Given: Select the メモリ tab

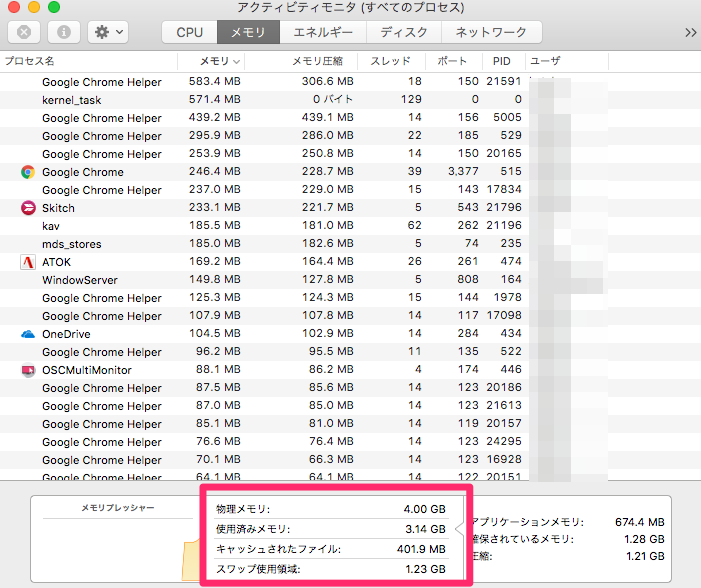Looking at the screenshot, I should [248, 32].
